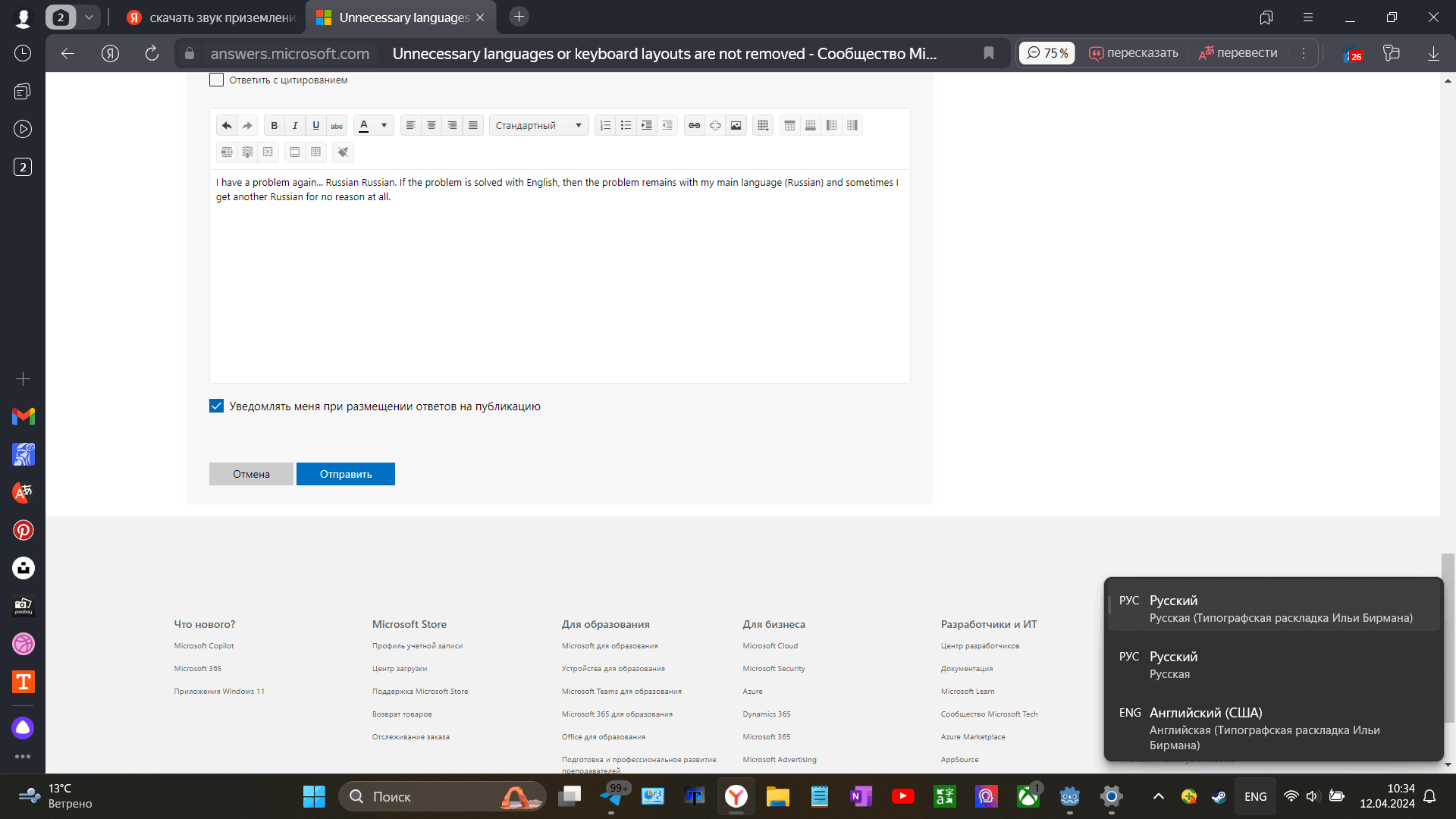Align text left in the editor
This screenshot has height=819, width=1456.
410,126
